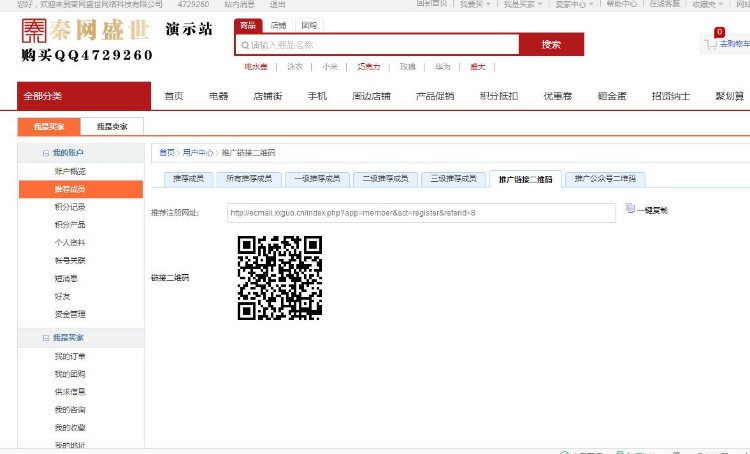Open 资金管理 in the sidebar
Screen dimensions: 750x454
click(70, 314)
